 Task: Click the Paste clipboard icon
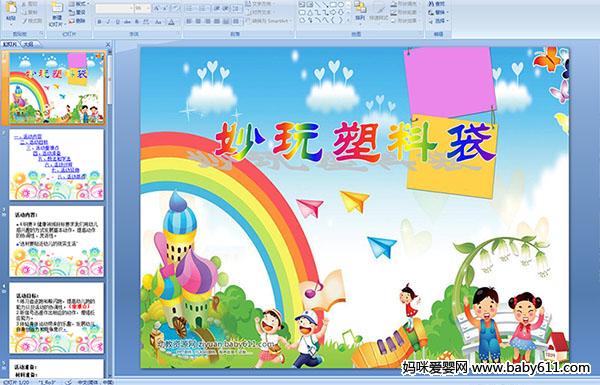click(x=11, y=8)
